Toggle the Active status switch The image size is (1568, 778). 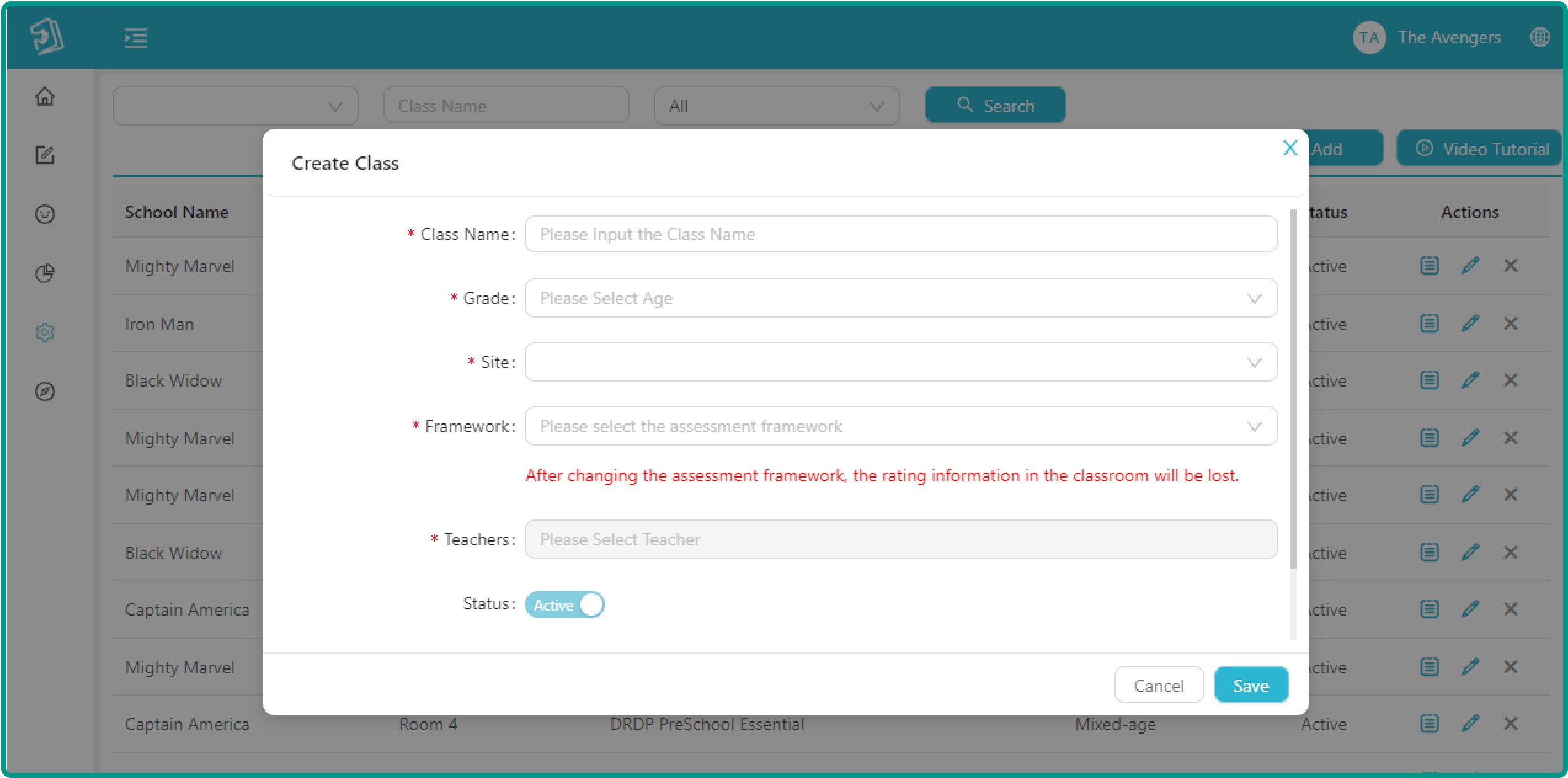pyautogui.click(x=564, y=604)
